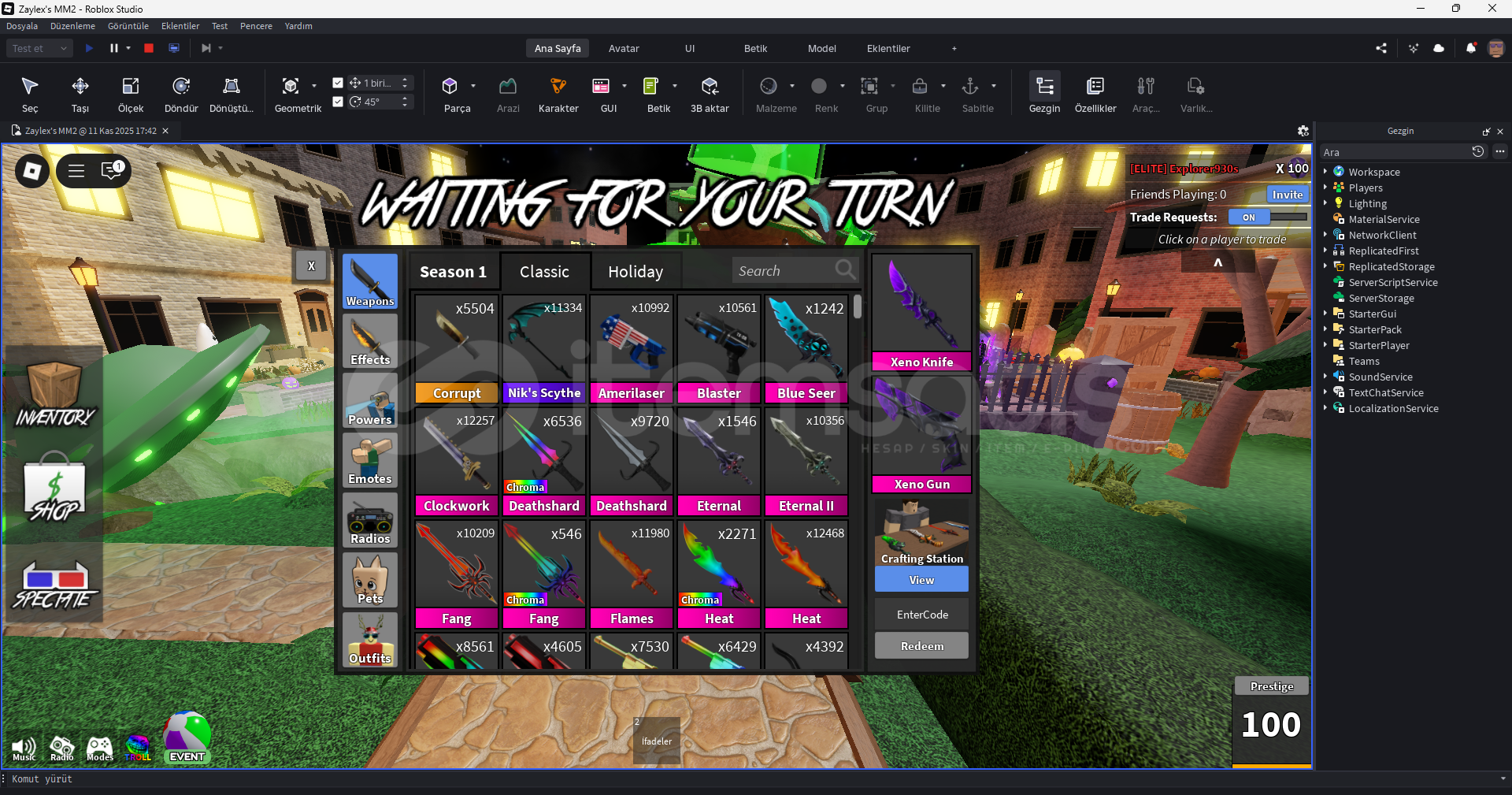Open the Inventory crate icon

[x=54, y=394]
